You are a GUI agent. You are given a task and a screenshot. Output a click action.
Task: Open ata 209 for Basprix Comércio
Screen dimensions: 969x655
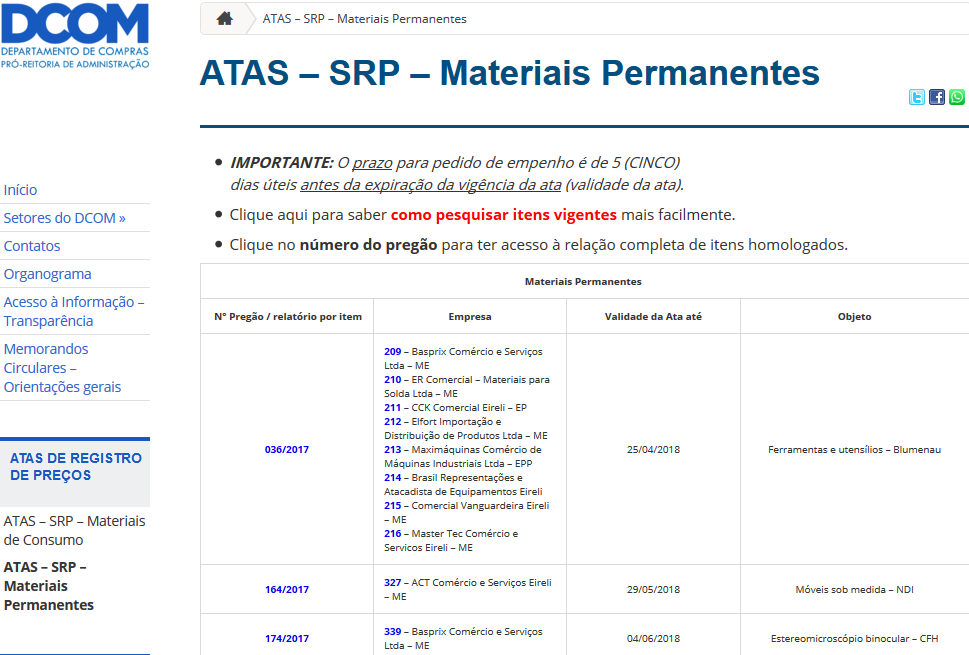[x=392, y=352]
